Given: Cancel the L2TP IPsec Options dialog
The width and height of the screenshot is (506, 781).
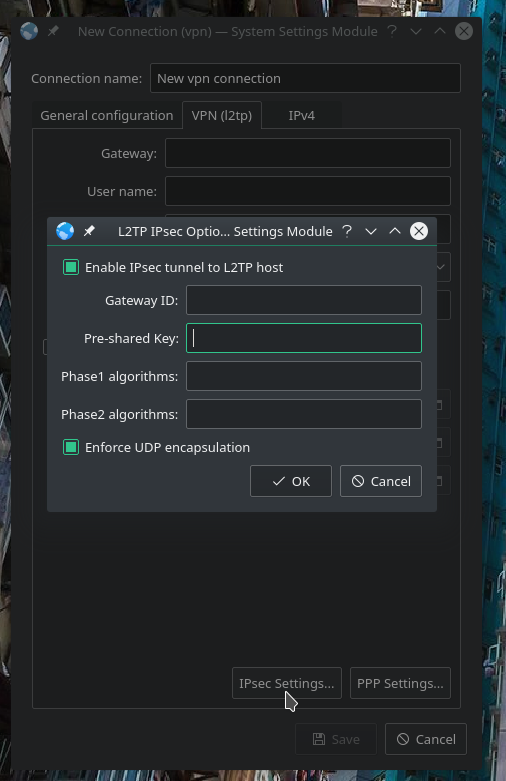Looking at the screenshot, I should (381, 481).
